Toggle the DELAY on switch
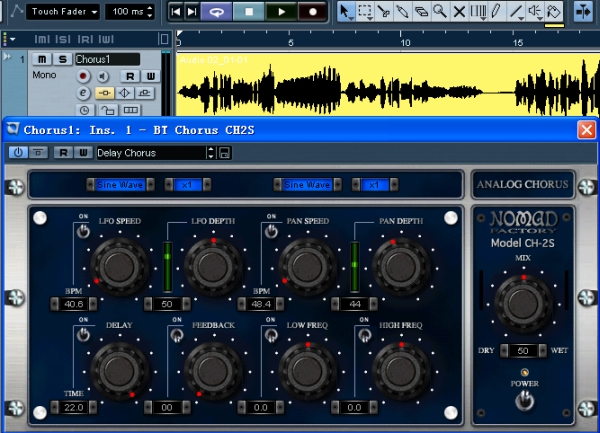Screen dimensions: 600x433 click(83, 335)
